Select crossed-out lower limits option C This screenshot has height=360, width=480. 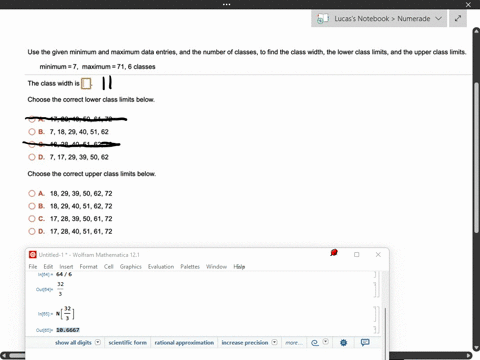tap(32, 144)
